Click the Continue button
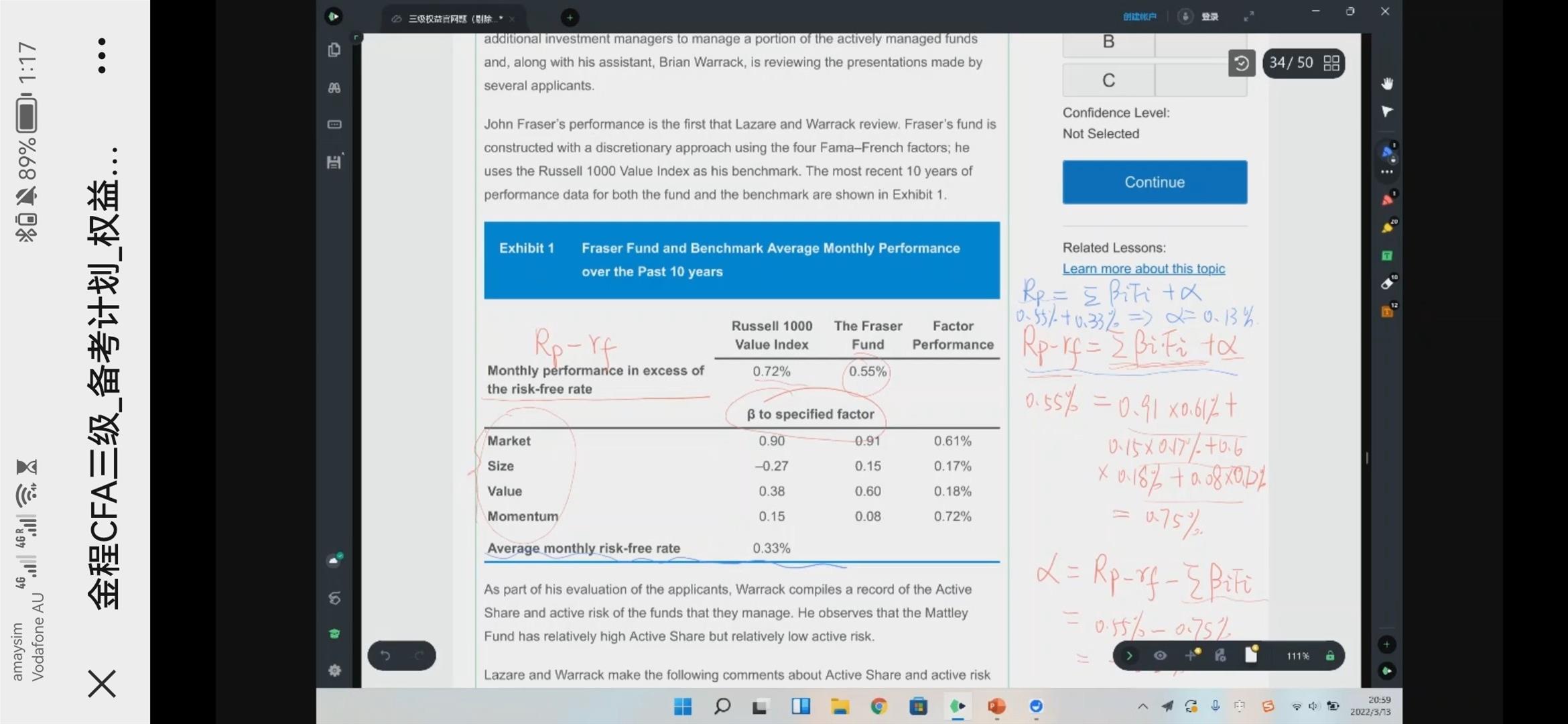 pos(1154,182)
